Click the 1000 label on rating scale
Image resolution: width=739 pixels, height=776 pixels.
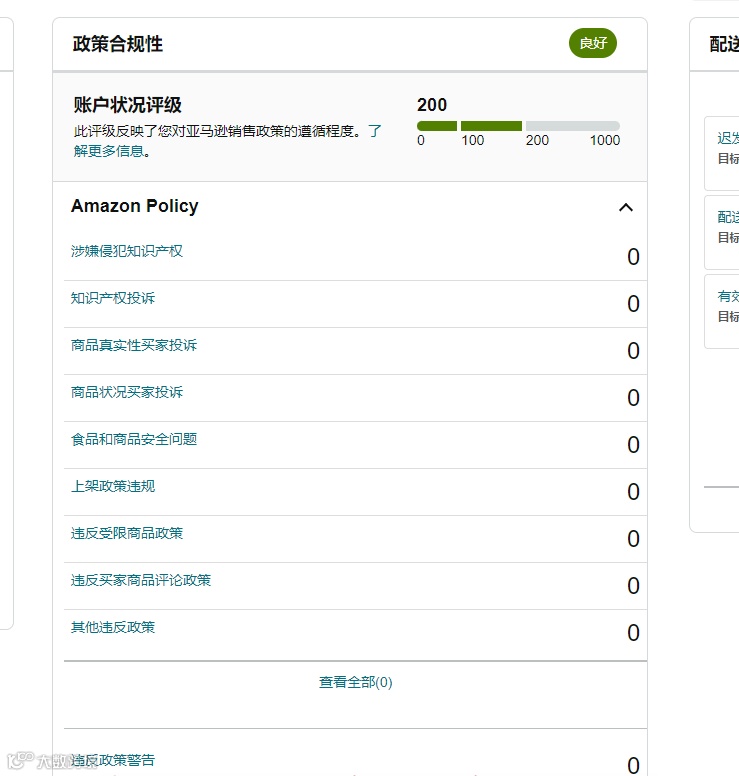pyautogui.click(x=605, y=141)
